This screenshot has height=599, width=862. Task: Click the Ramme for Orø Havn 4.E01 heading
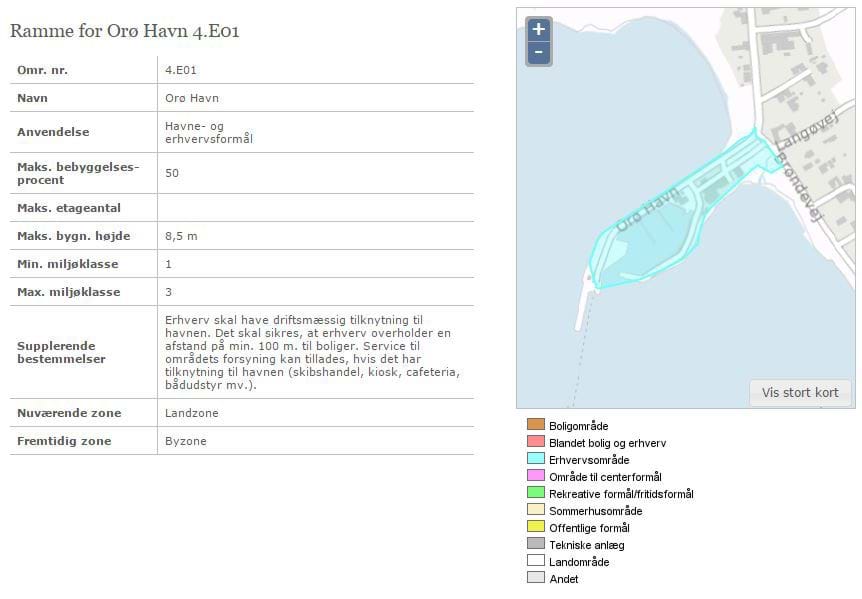(x=125, y=31)
